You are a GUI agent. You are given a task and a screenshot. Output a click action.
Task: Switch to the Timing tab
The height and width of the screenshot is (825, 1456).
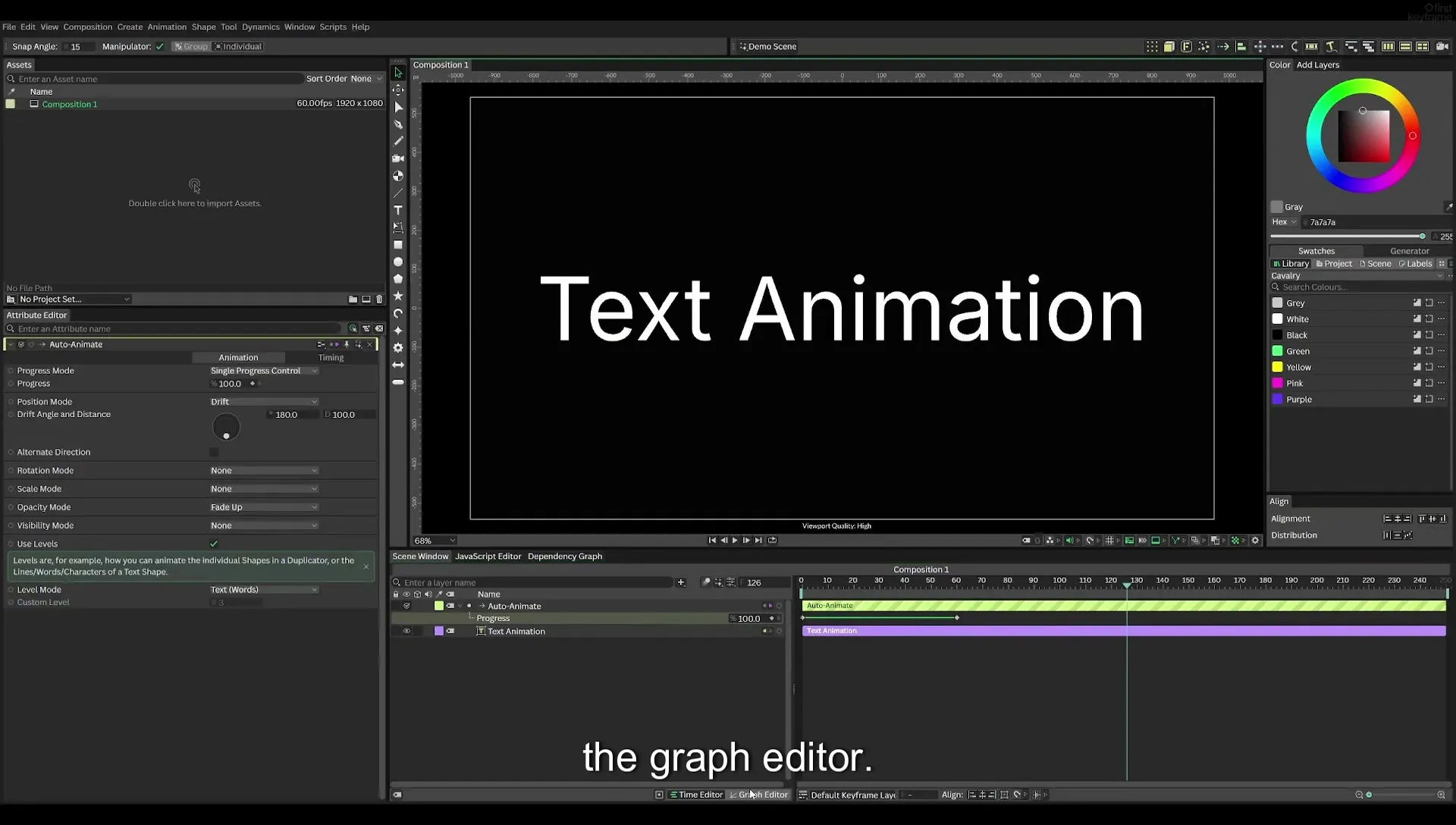331,358
